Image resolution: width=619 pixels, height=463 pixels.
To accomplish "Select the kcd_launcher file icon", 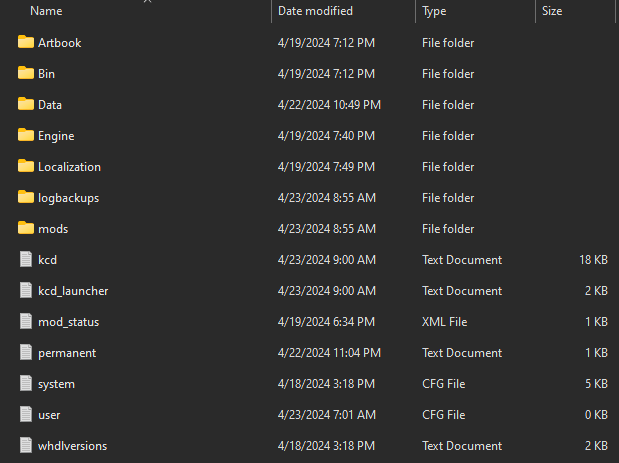I will (26, 291).
